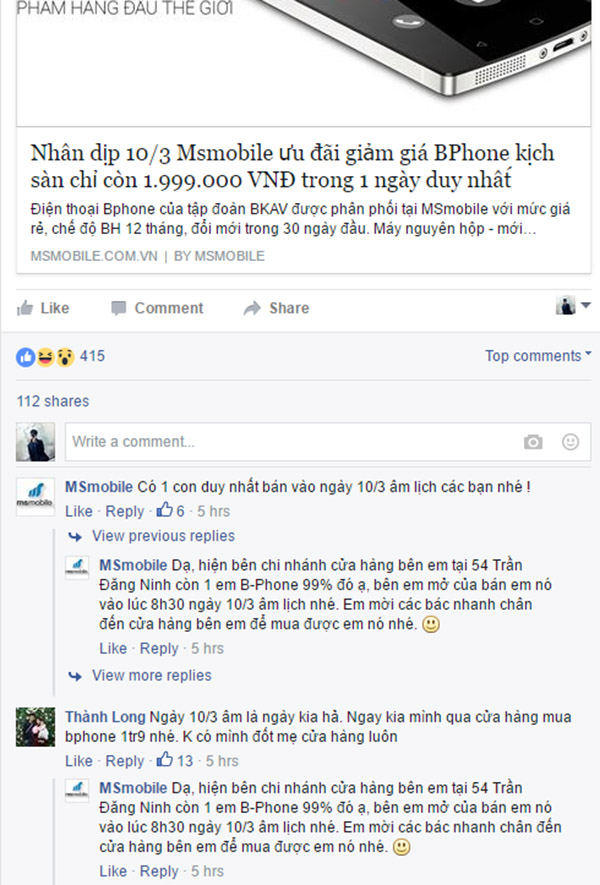Click the blue like reaction icon

pyautogui.click(x=25, y=357)
